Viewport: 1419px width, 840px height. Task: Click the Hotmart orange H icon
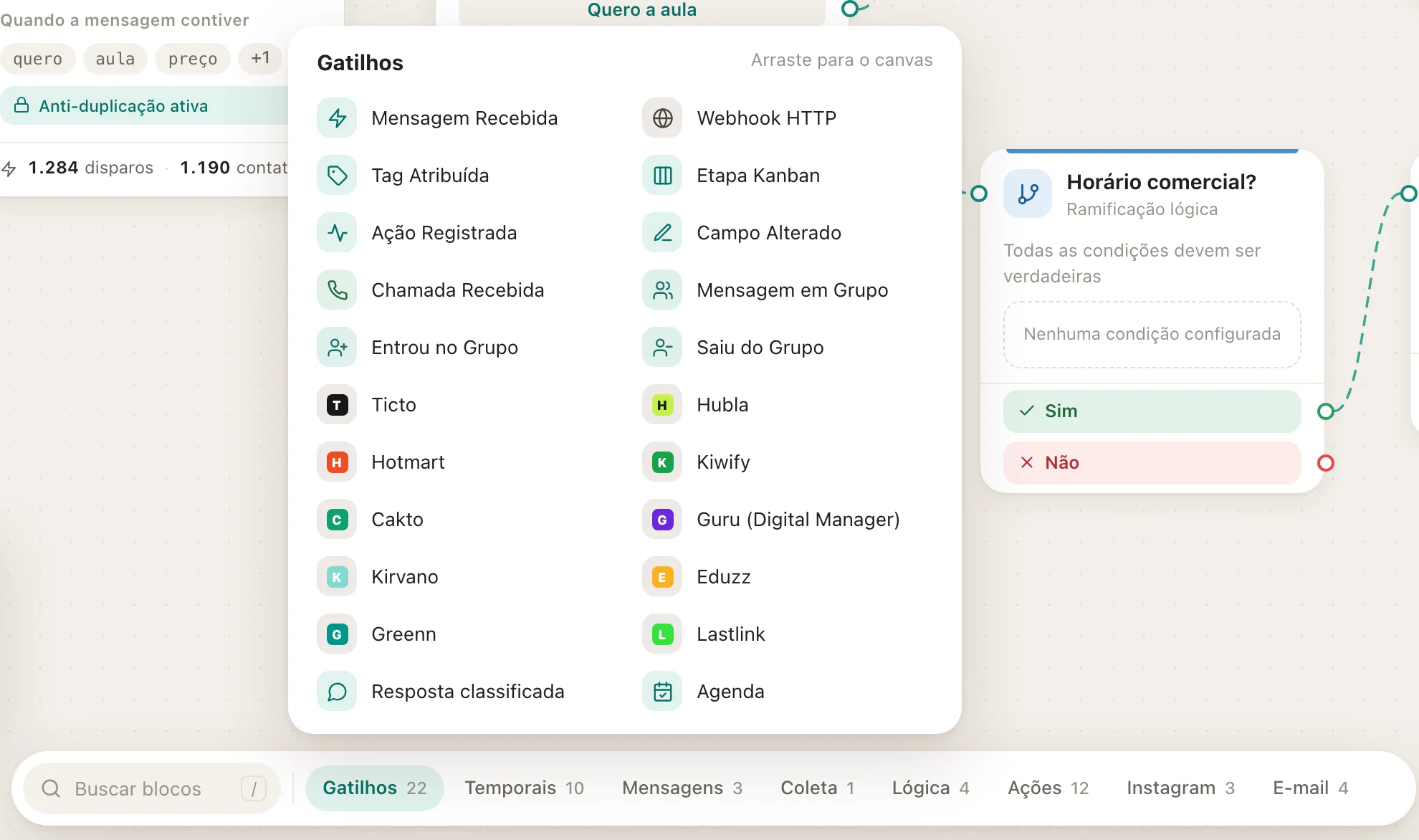(x=337, y=462)
